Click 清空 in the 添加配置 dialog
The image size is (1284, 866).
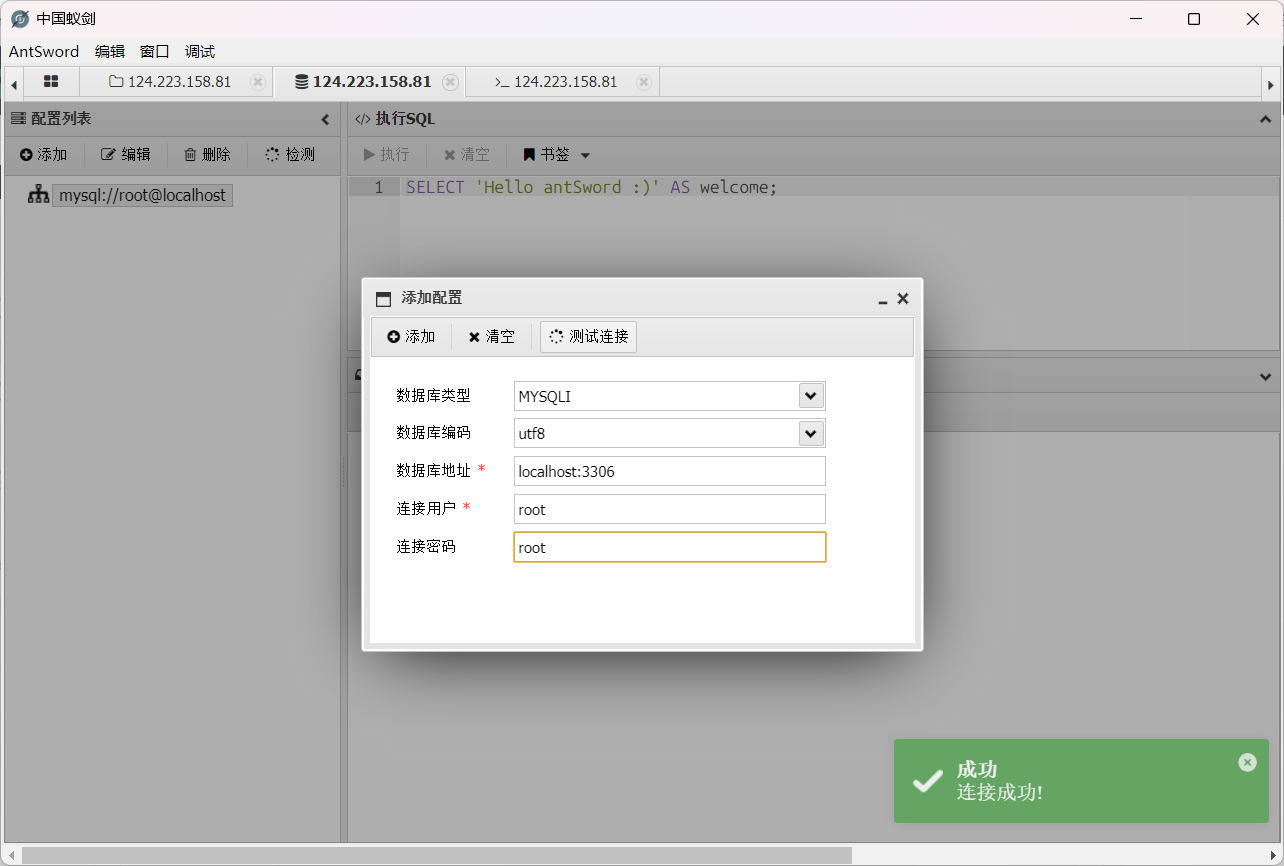491,337
